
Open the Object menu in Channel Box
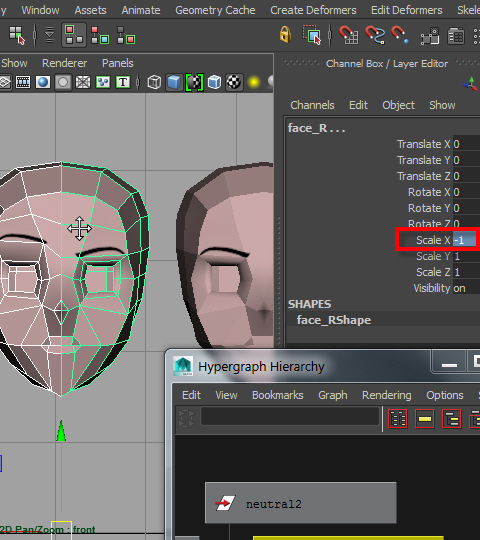(398, 105)
